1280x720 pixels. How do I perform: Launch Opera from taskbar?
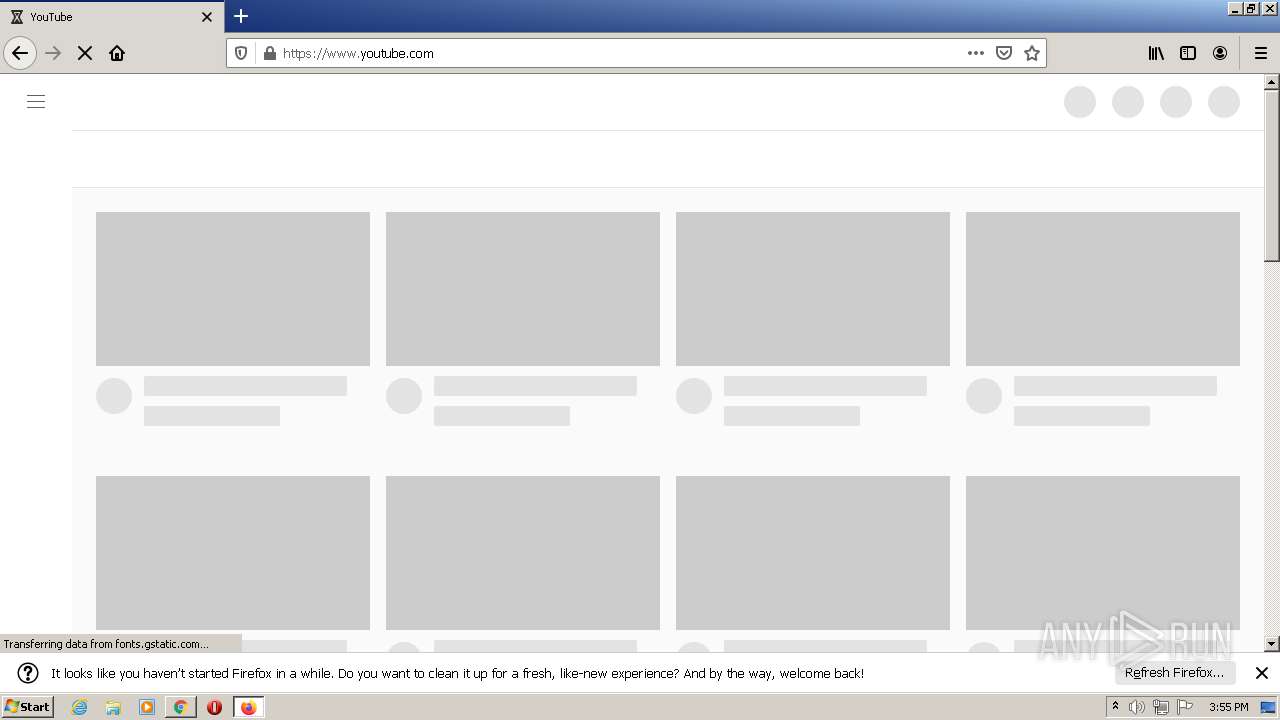(214, 707)
